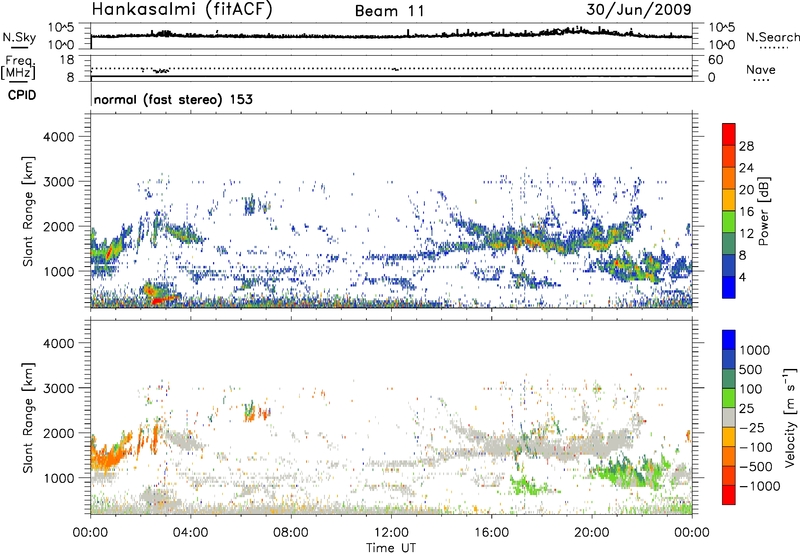Click the orange -500 to -100 Velocity segment
Viewport: 800px width, 554px height.
(x=729, y=456)
